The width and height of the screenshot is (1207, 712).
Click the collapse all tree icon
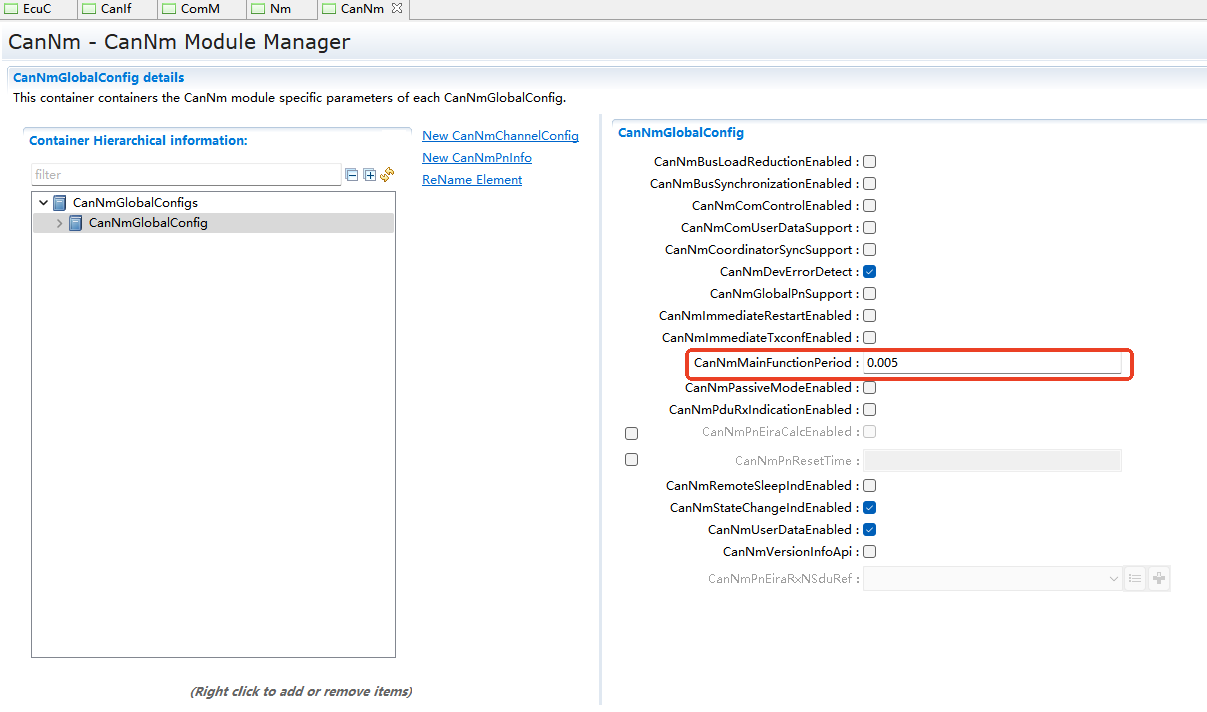(351, 175)
